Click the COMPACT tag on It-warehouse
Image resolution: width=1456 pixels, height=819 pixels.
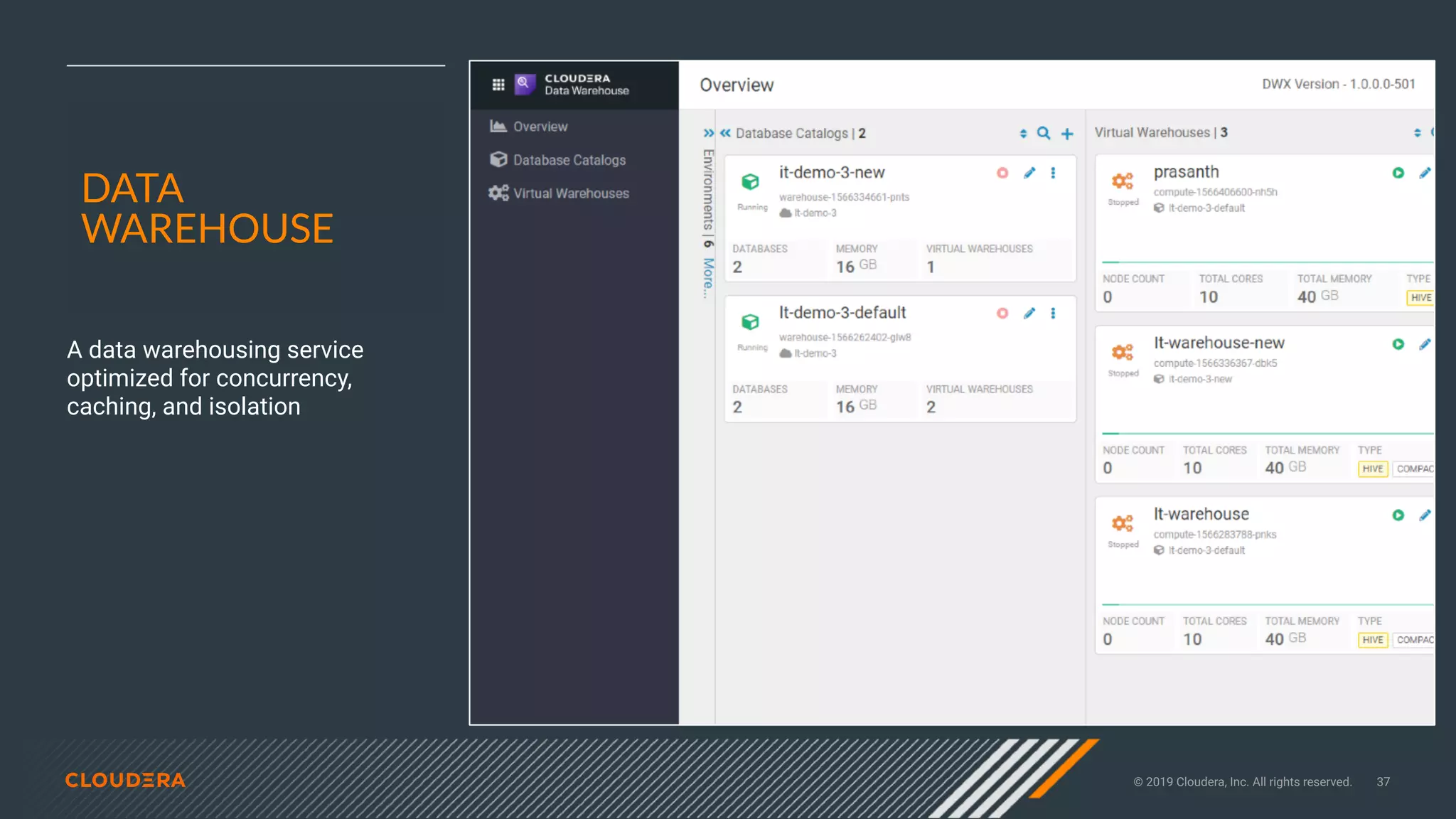(x=1414, y=640)
